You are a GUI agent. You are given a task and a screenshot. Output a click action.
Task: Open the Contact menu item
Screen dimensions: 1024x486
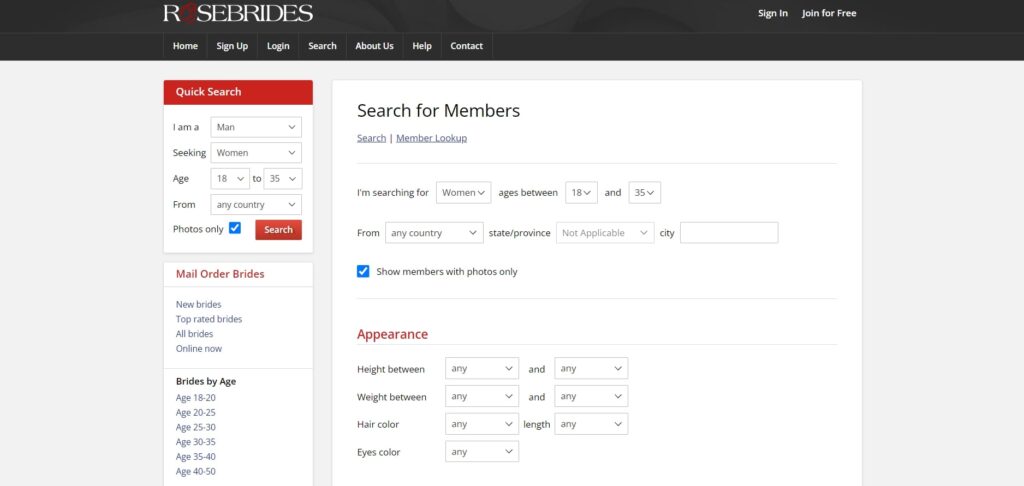click(466, 46)
